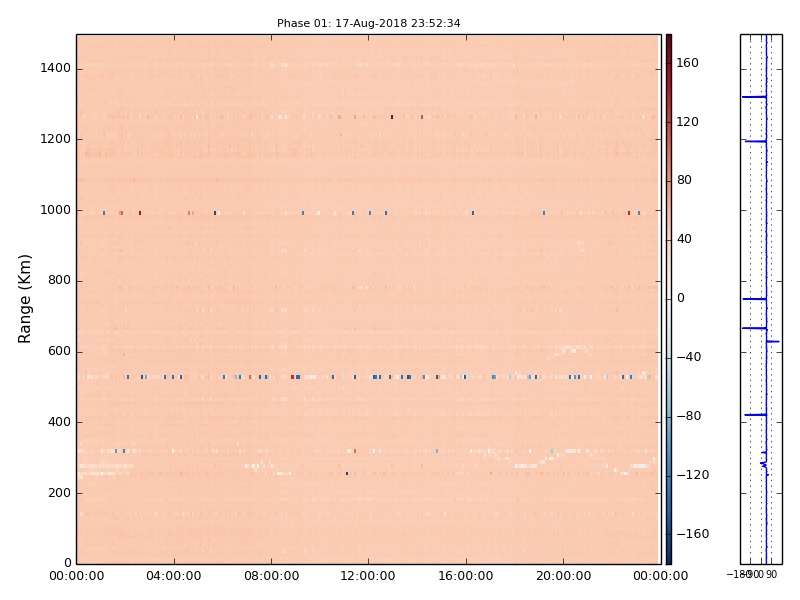This screenshot has width=800, height=600.
Task: Click inside the main phase heatmap
Action: [369, 299]
